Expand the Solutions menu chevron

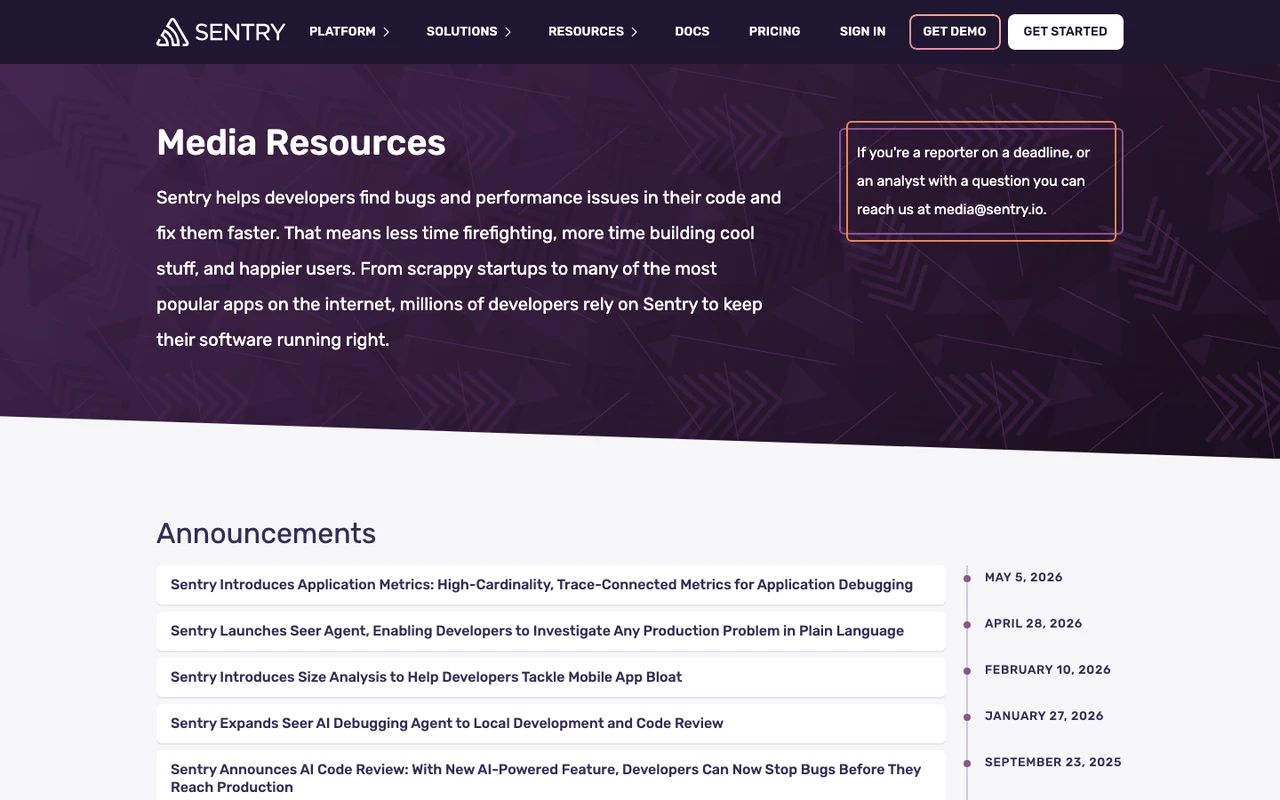[x=507, y=32]
